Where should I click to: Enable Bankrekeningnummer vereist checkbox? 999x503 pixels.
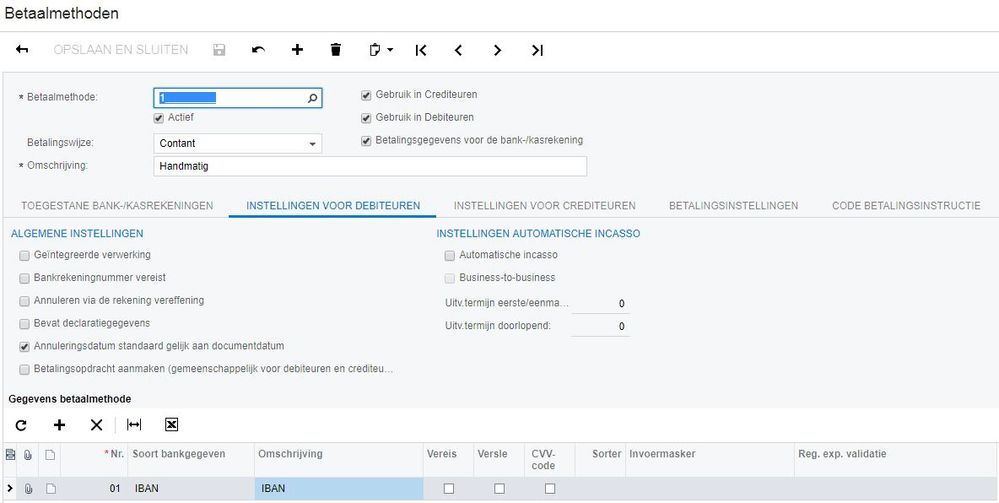click(24, 277)
